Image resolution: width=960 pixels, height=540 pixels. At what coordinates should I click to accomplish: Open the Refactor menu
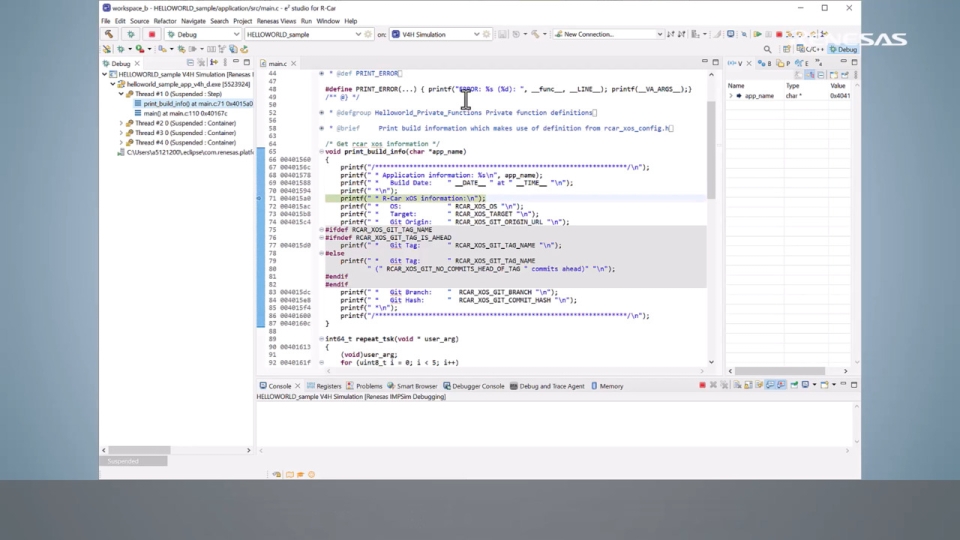click(x=165, y=21)
